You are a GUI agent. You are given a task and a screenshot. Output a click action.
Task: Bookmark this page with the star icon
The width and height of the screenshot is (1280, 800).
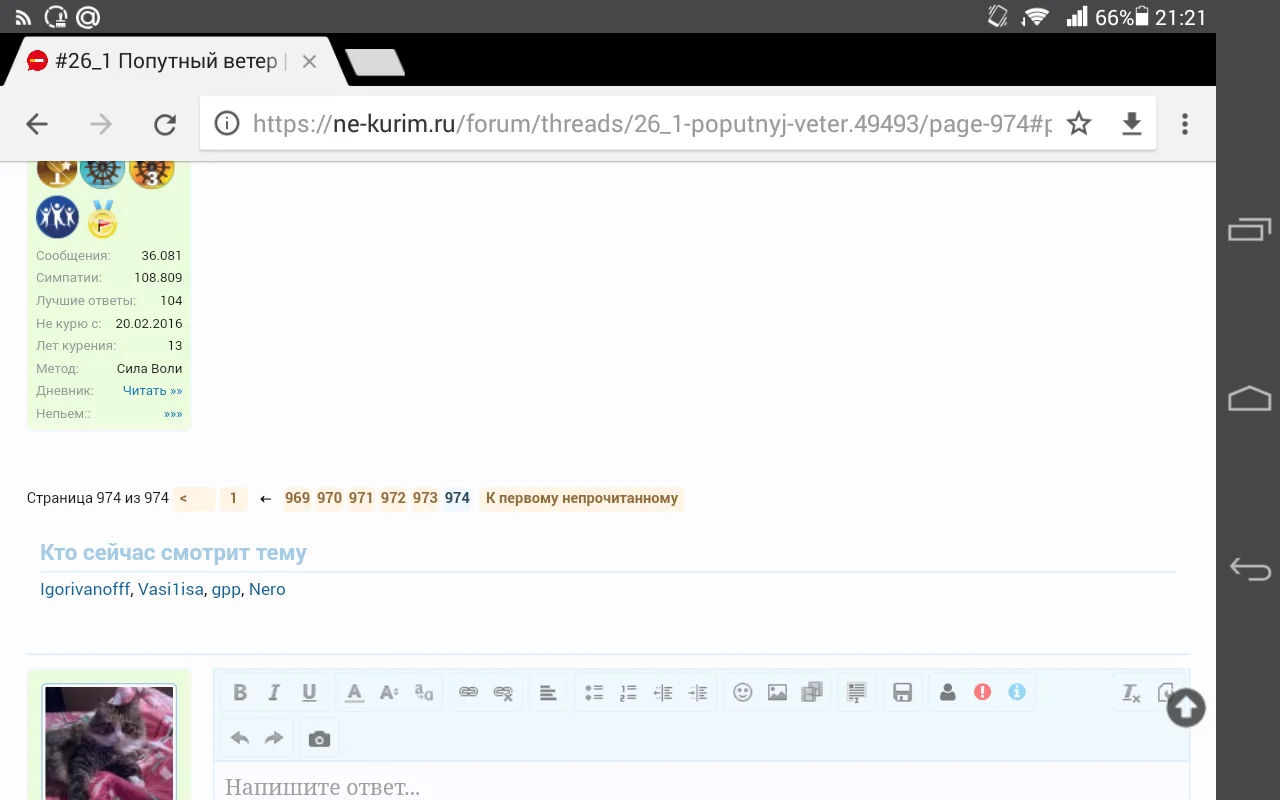(x=1079, y=124)
